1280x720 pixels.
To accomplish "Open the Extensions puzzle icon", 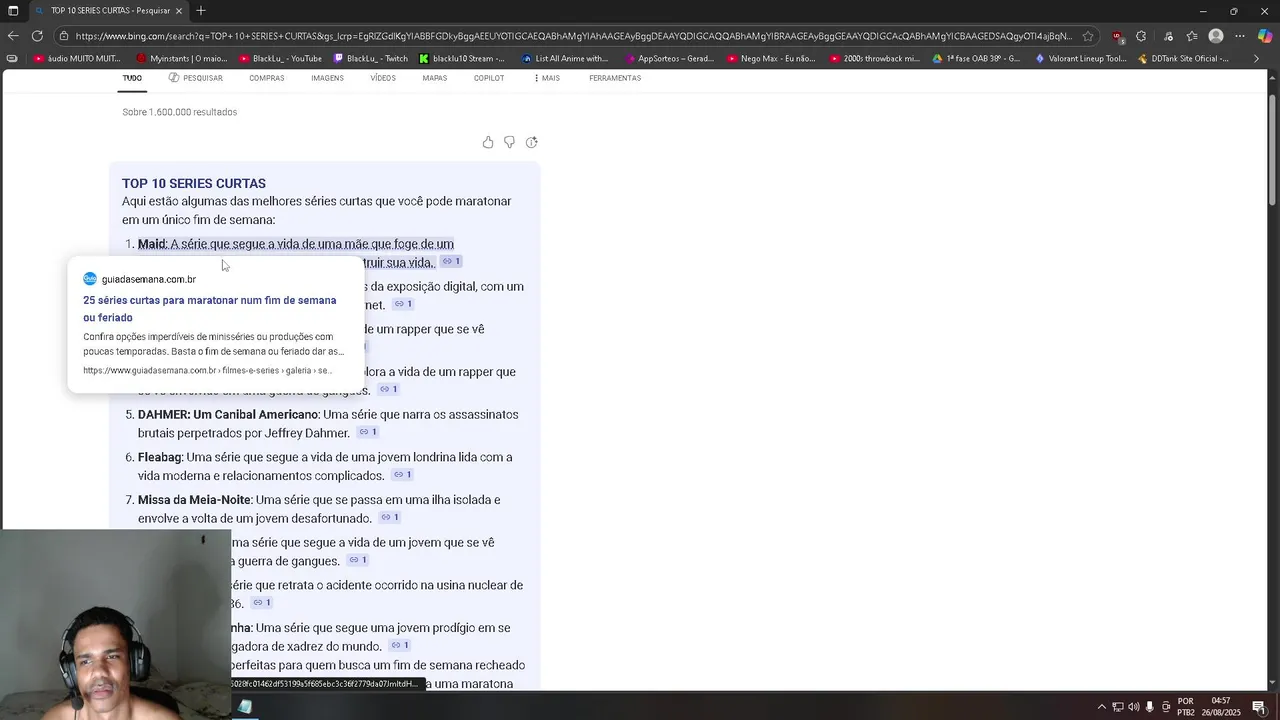I will click(1141, 36).
